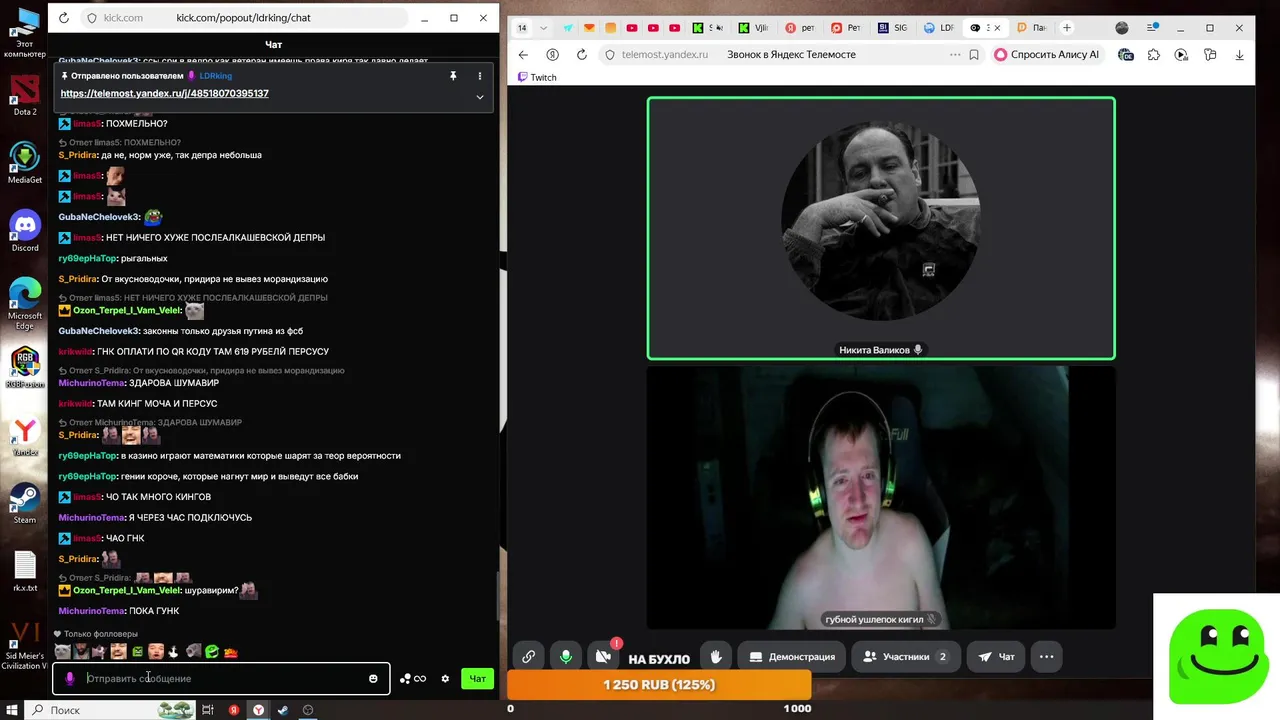Open Telemost Чат panel
Viewport: 1280px width, 720px height.
tap(996, 657)
